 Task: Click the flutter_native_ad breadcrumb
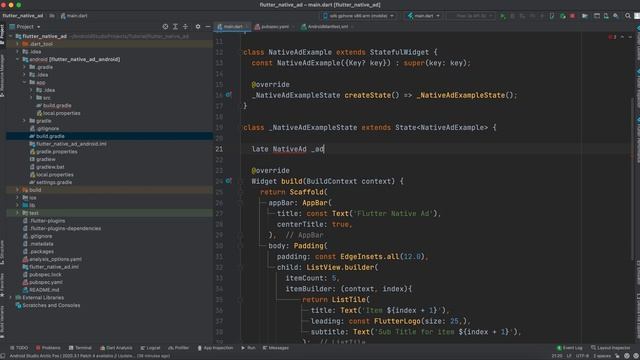22,16
